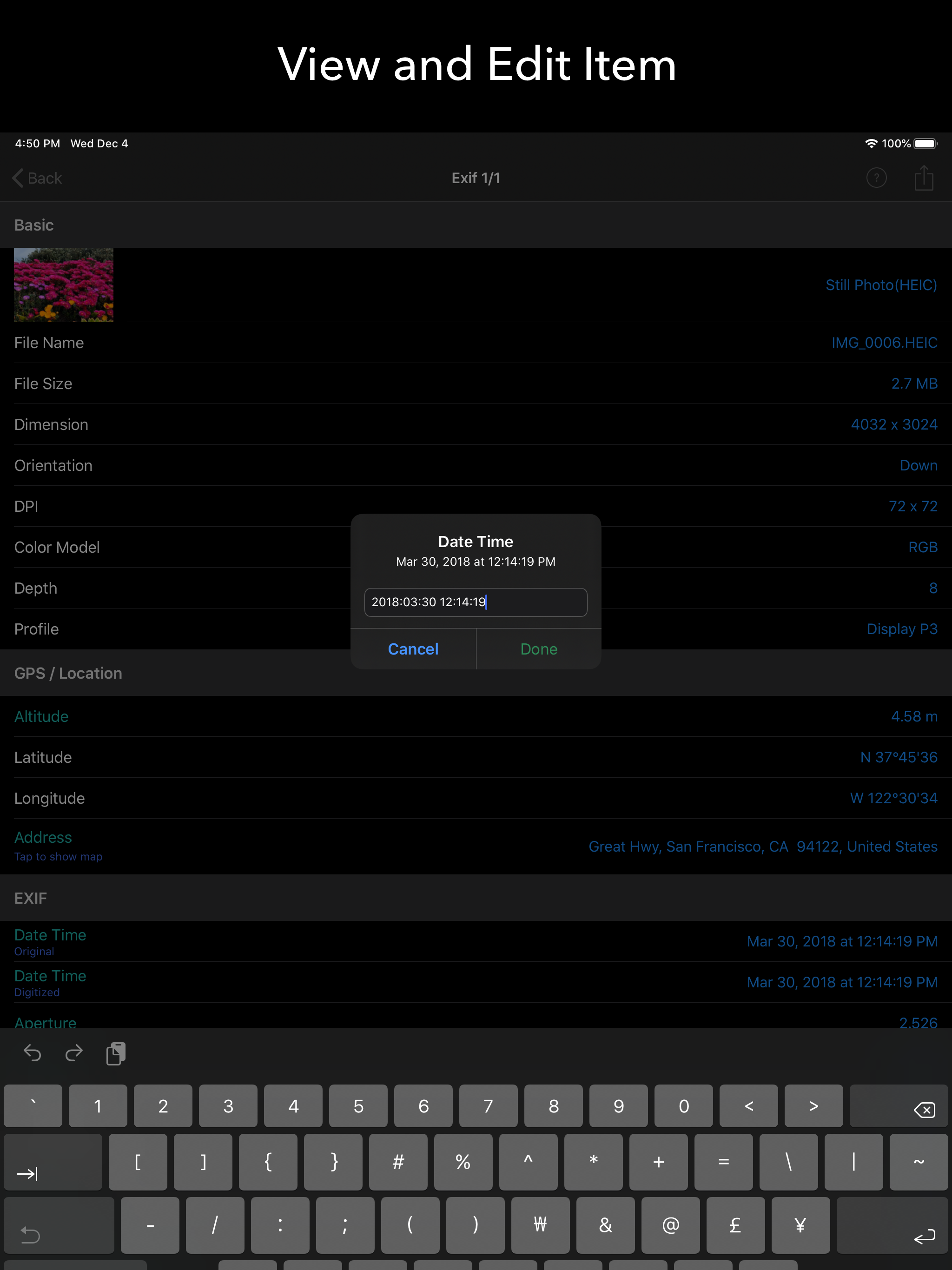Tap the flower photo thumbnail
Screen dimensions: 952x1270
[64, 285]
